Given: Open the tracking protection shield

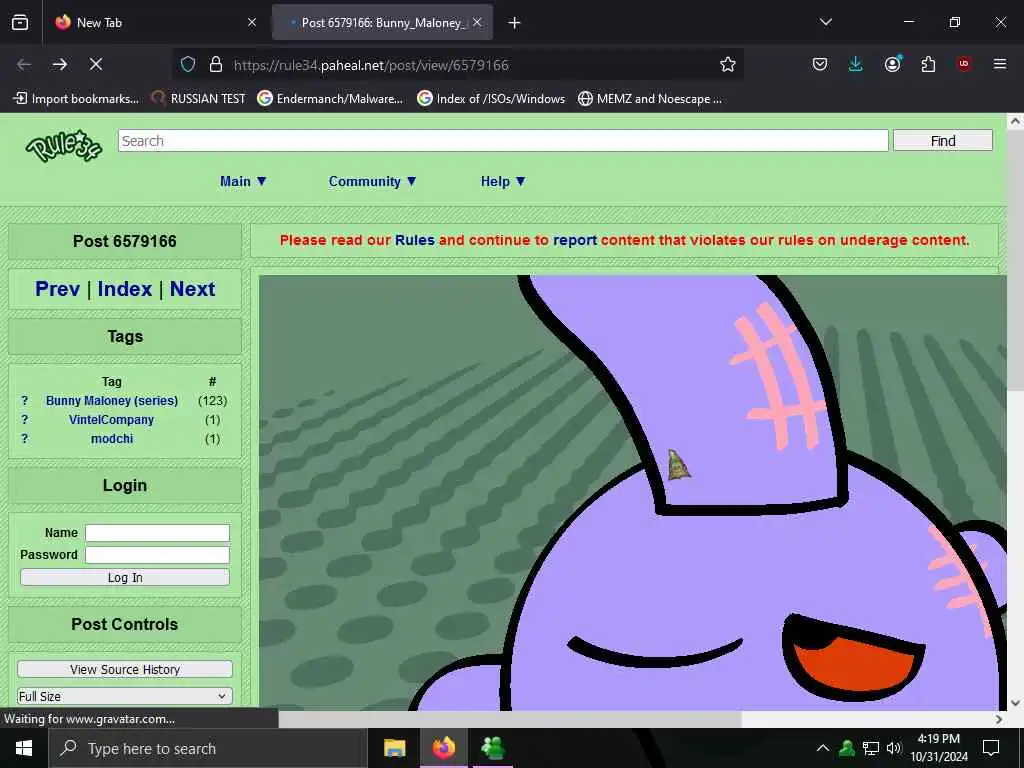Looking at the screenshot, I should [x=188, y=64].
